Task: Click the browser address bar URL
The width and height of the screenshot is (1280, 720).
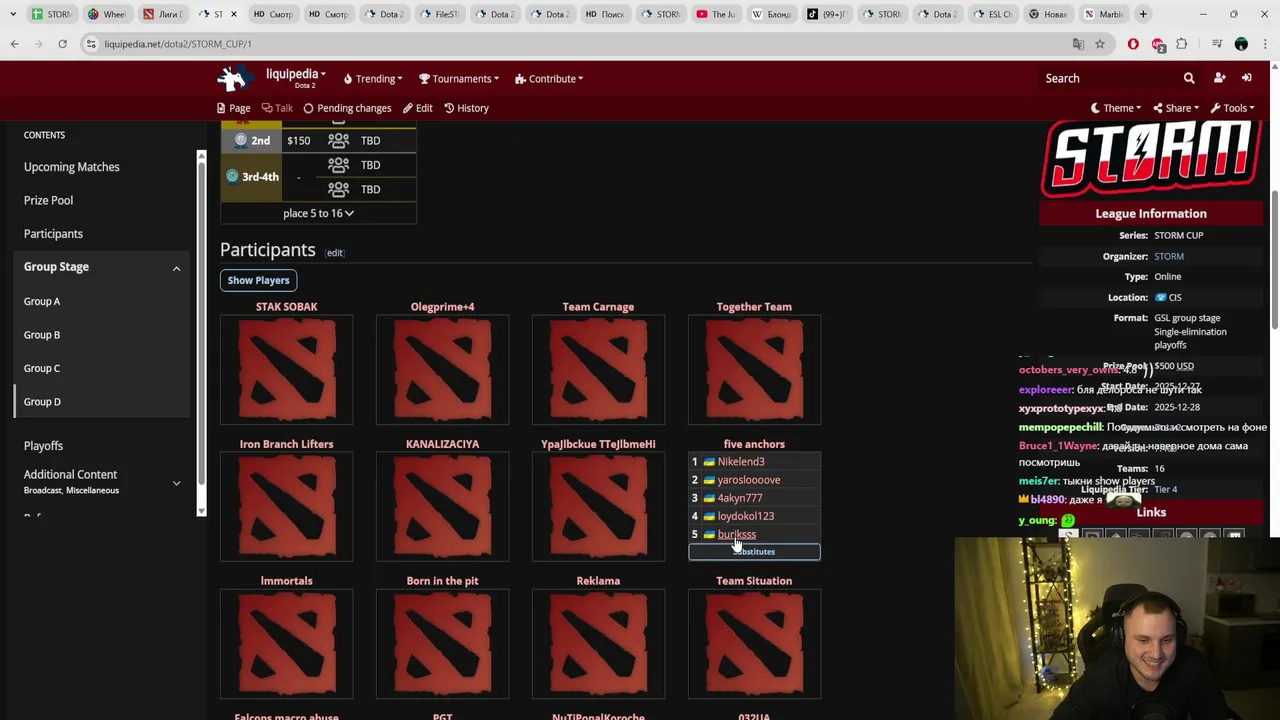Action: point(178,44)
